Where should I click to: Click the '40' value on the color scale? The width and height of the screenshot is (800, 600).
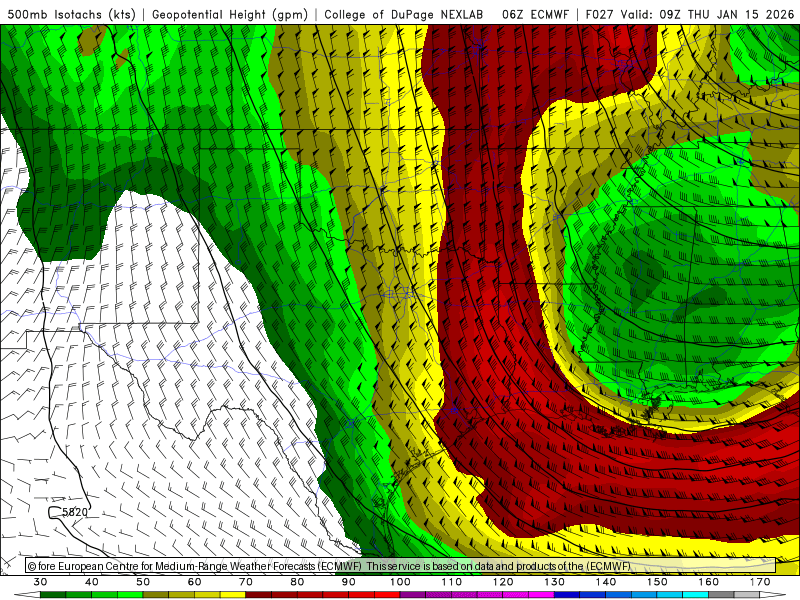pyautogui.click(x=92, y=582)
